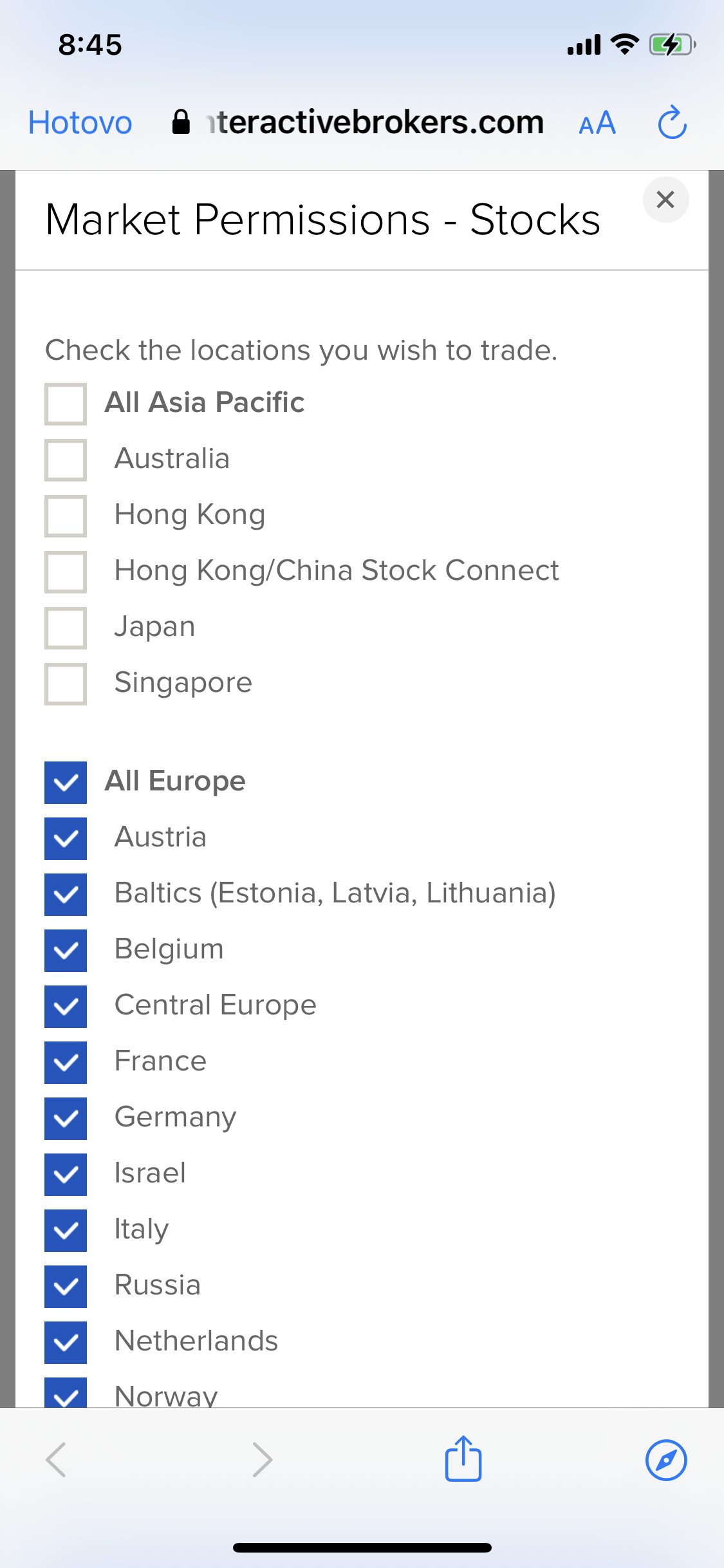724x1568 pixels.
Task: Tap the browser forward arrow
Action: [x=263, y=1460]
